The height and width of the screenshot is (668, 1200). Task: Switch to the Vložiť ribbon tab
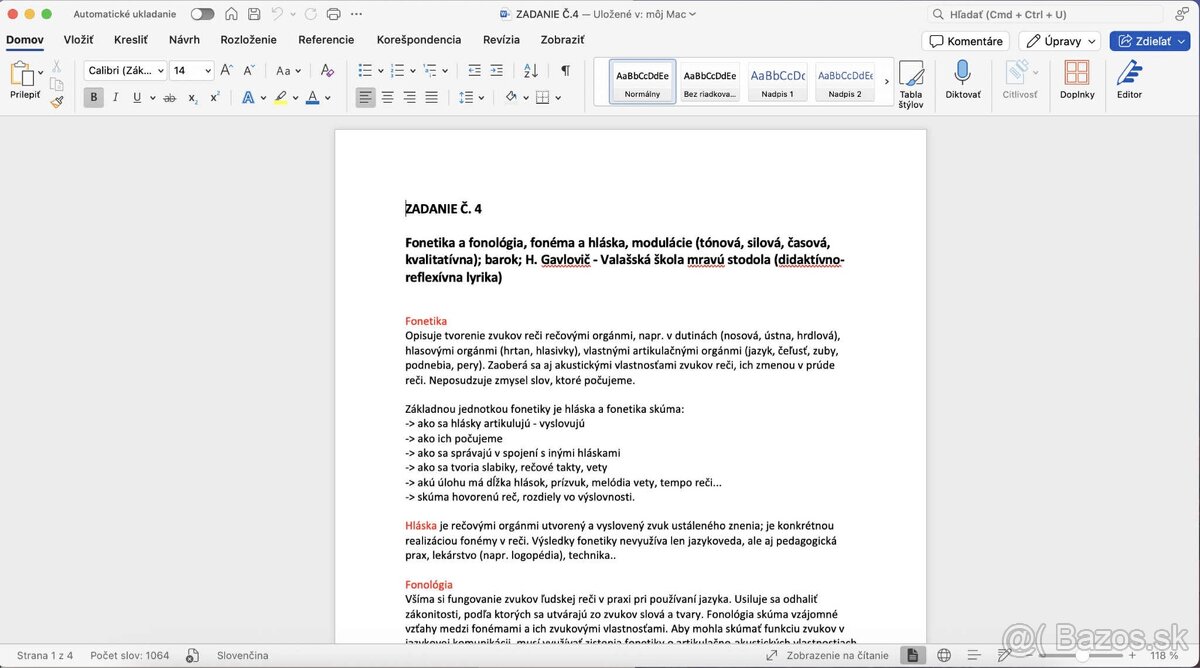(x=78, y=39)
